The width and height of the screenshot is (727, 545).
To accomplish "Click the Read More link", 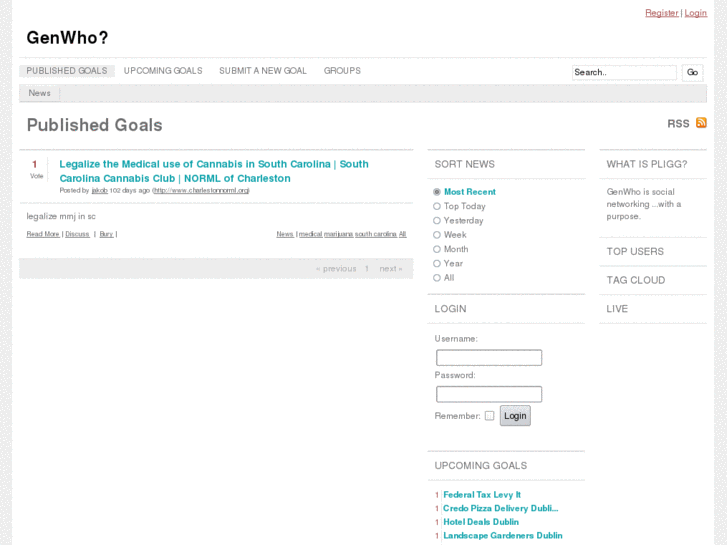I will (x=43, y=234).
